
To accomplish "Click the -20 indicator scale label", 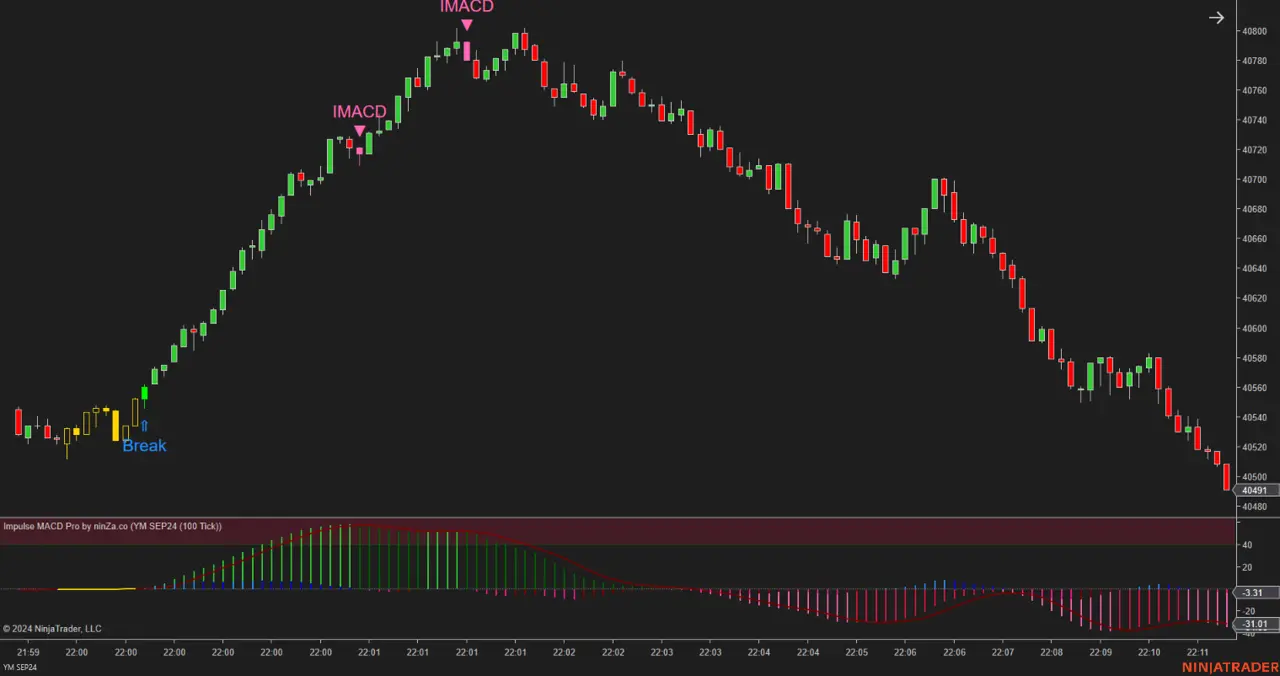I will tap(1246, 610).
